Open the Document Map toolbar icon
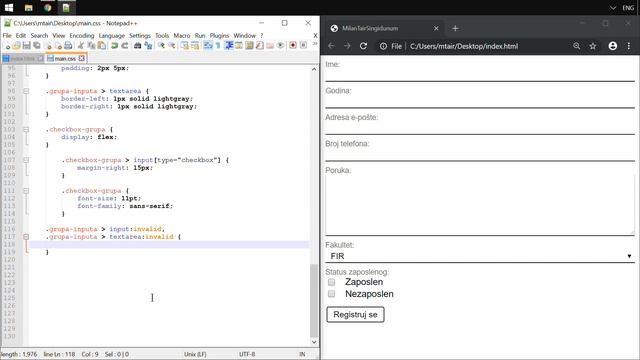The height and width of the screenshot is (360, 640). click(x=249, y=45)
